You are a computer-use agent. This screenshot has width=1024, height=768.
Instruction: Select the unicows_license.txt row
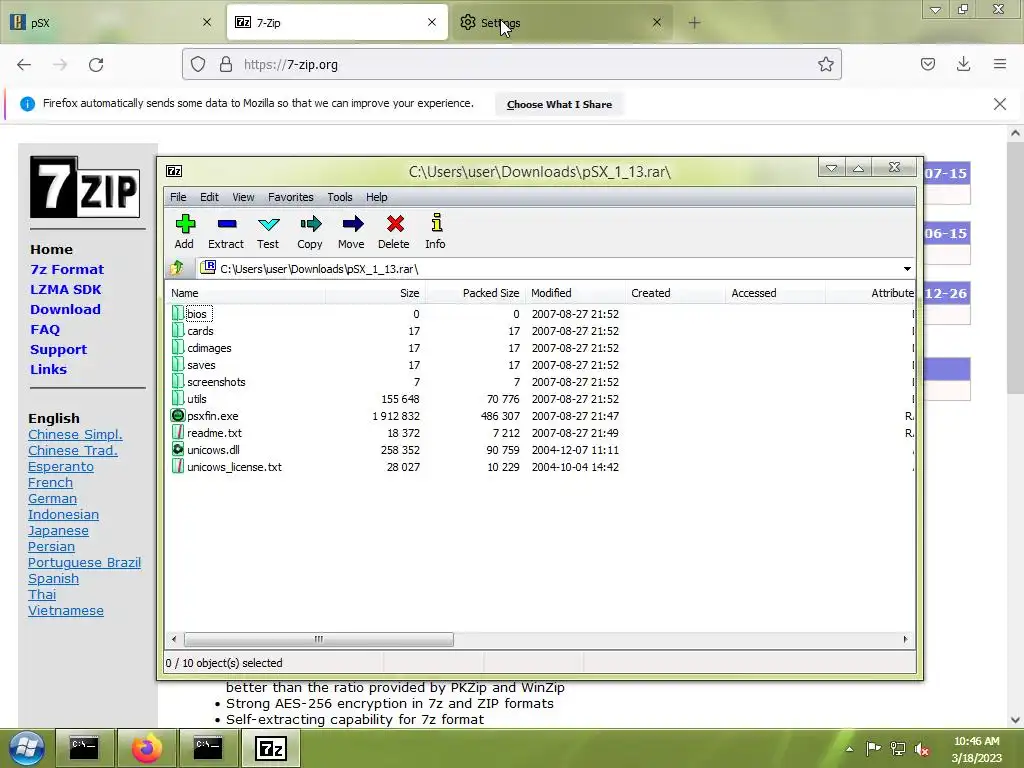541,466
